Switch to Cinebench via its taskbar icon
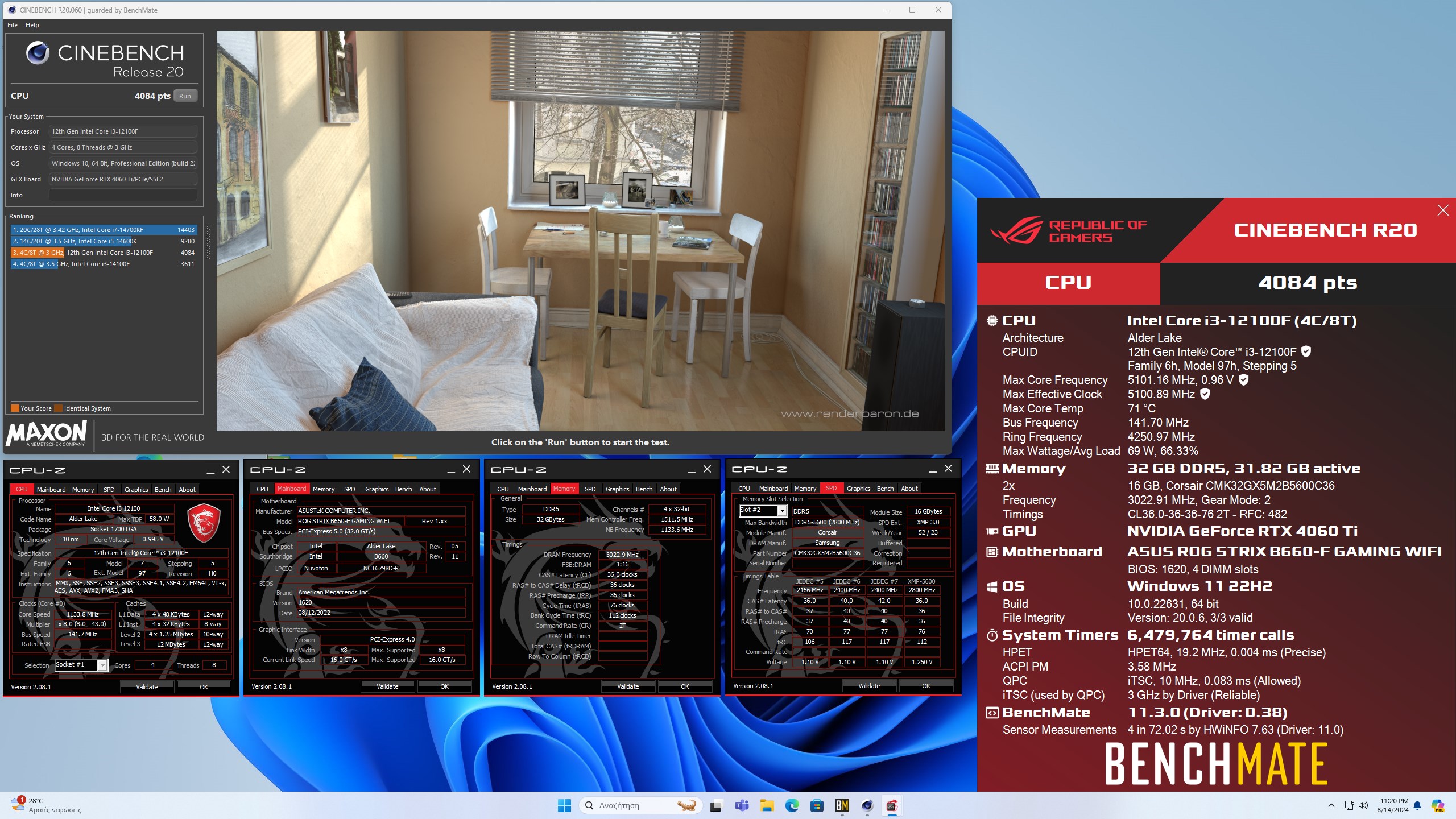Viewport: 1456px width, 819px height. [867, 805]
